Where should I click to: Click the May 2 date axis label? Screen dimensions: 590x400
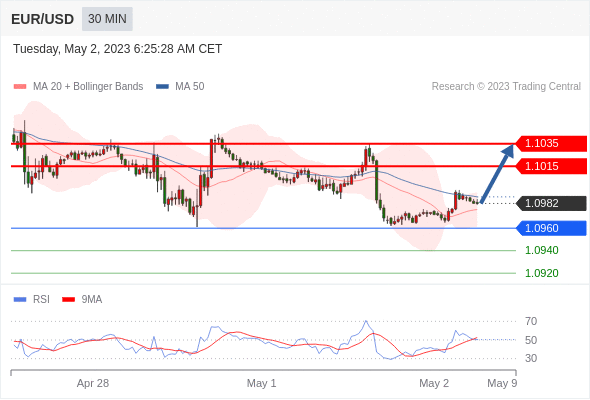tap(434, 383)
